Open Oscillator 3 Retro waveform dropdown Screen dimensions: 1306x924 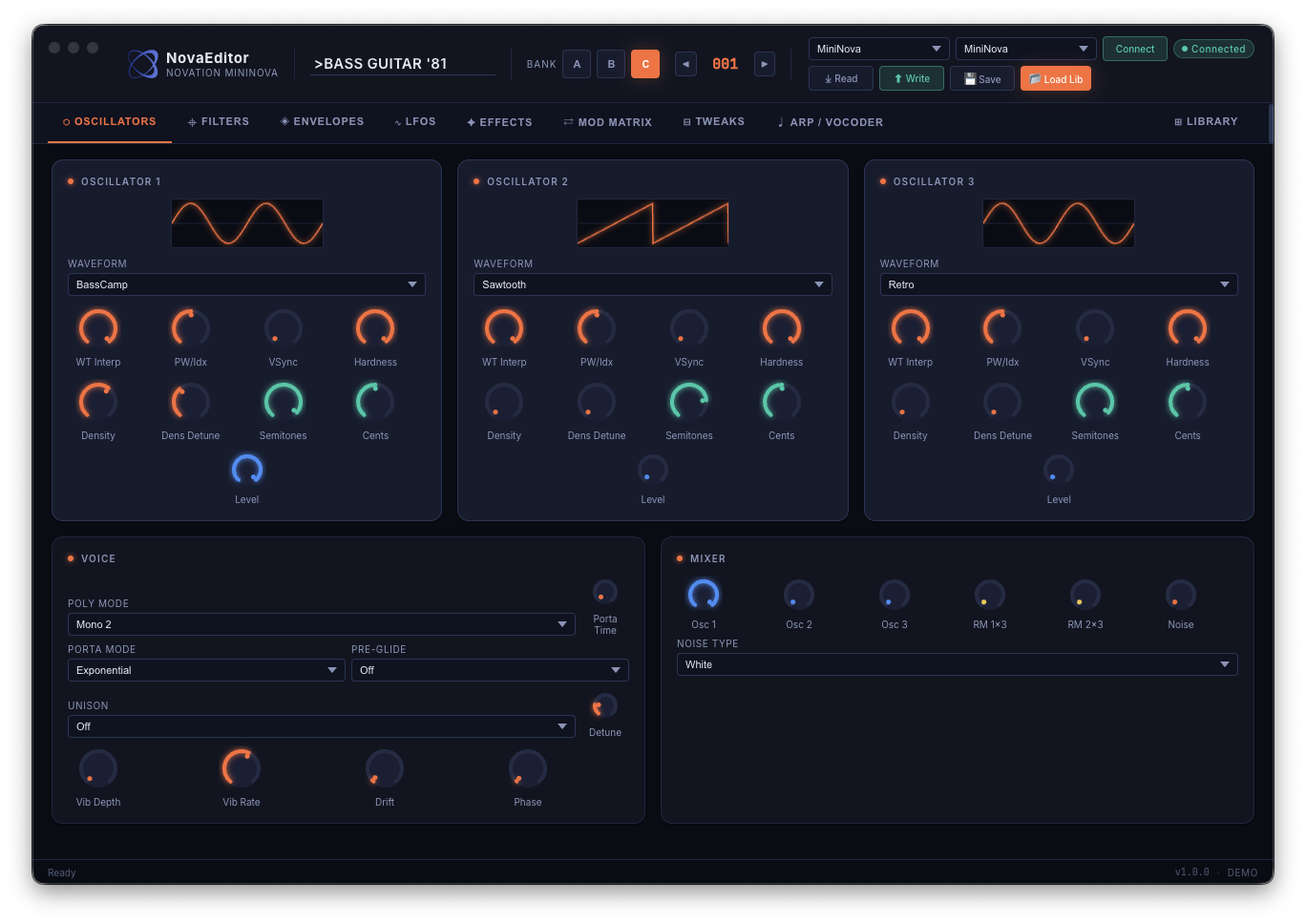pos(1059,284)
